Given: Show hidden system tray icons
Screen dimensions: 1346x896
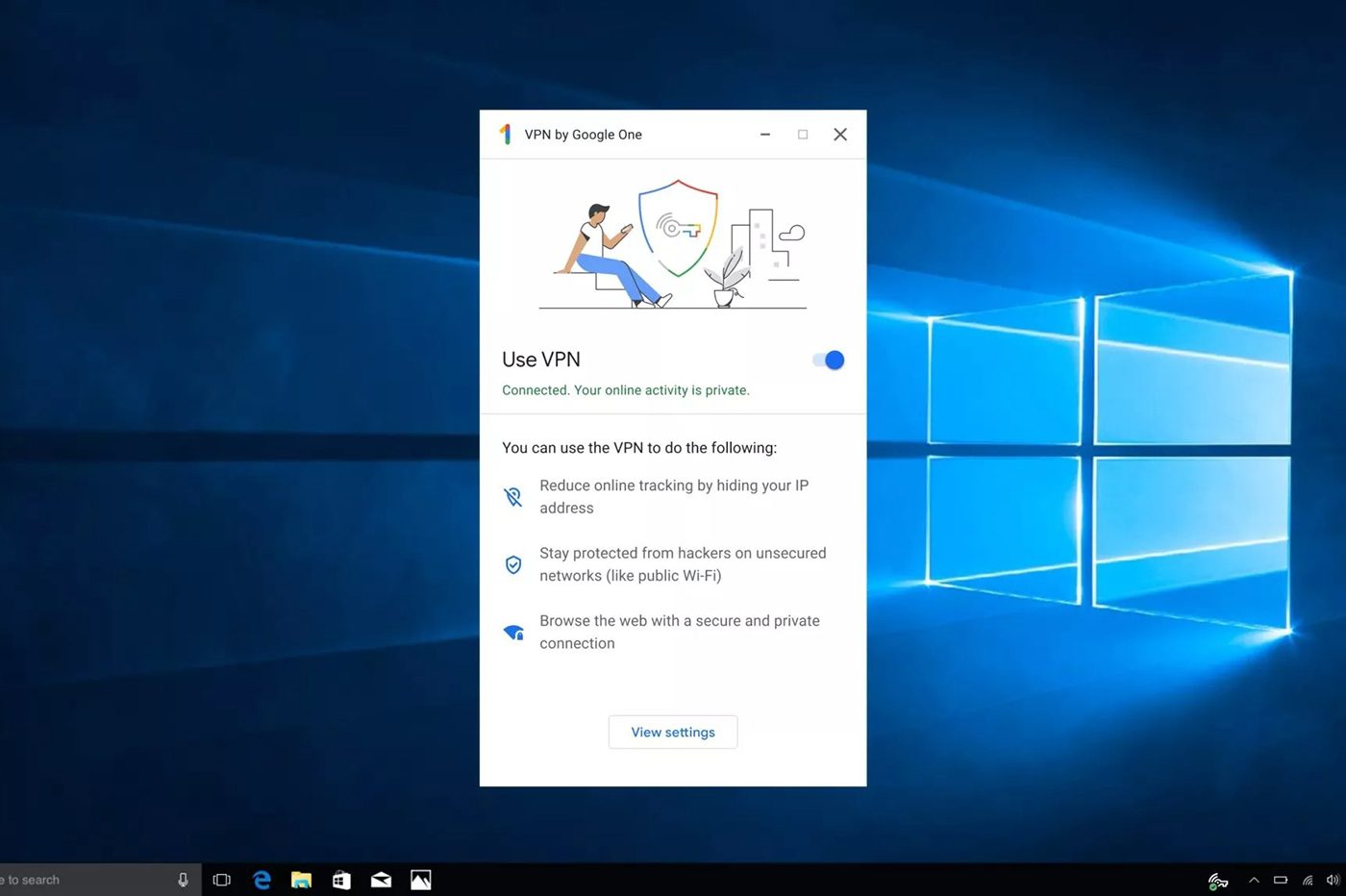Looking at the screenshot, I should 1254,880.
